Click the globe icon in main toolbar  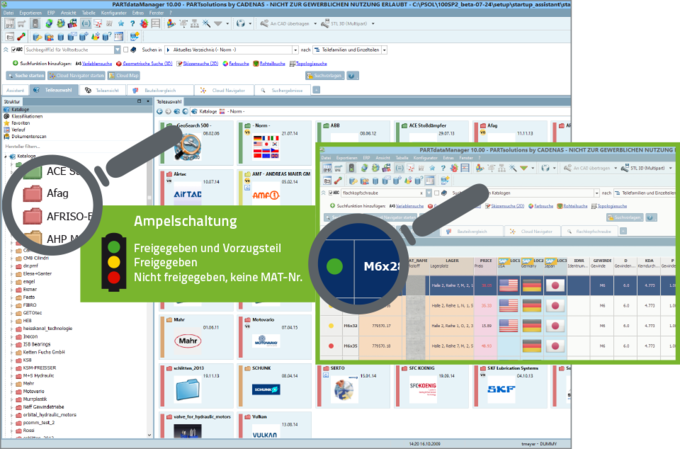[x=241, y=24]
